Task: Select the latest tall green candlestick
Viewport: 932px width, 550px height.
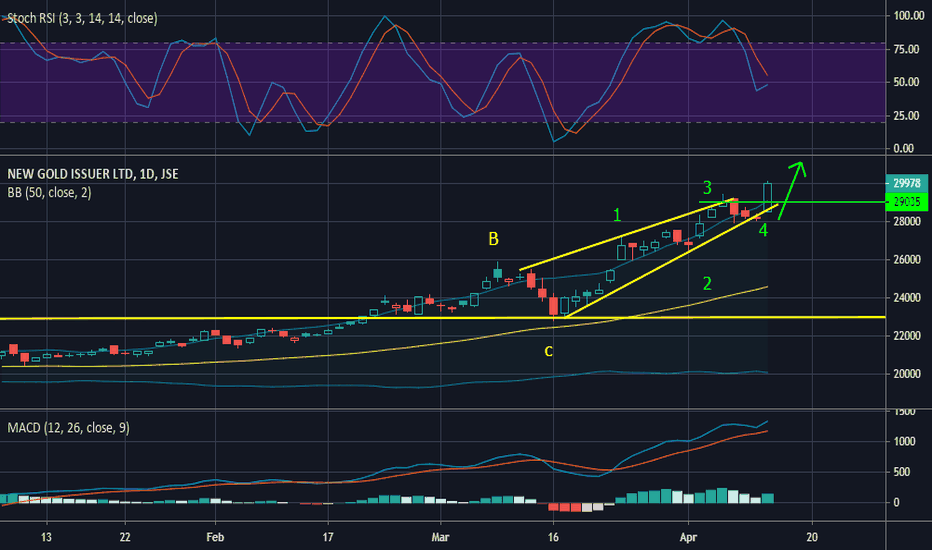Action: [x=767, y=197]
